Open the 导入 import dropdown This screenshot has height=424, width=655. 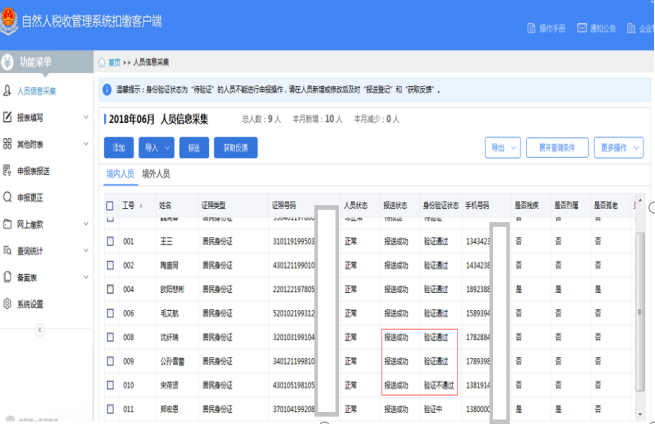pyautogui.click(x=155, y=148)
